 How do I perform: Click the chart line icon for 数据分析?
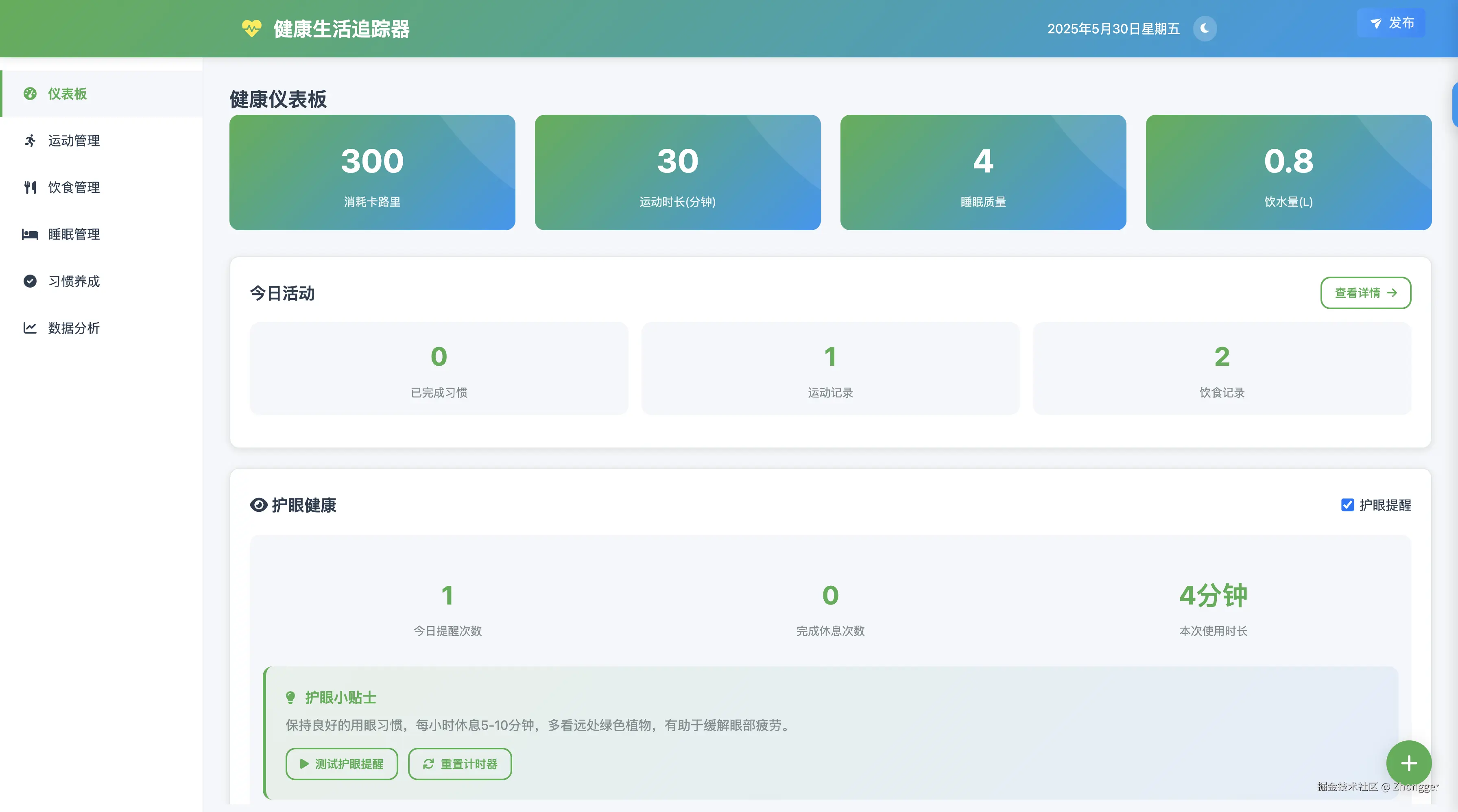tap(30, 328)
